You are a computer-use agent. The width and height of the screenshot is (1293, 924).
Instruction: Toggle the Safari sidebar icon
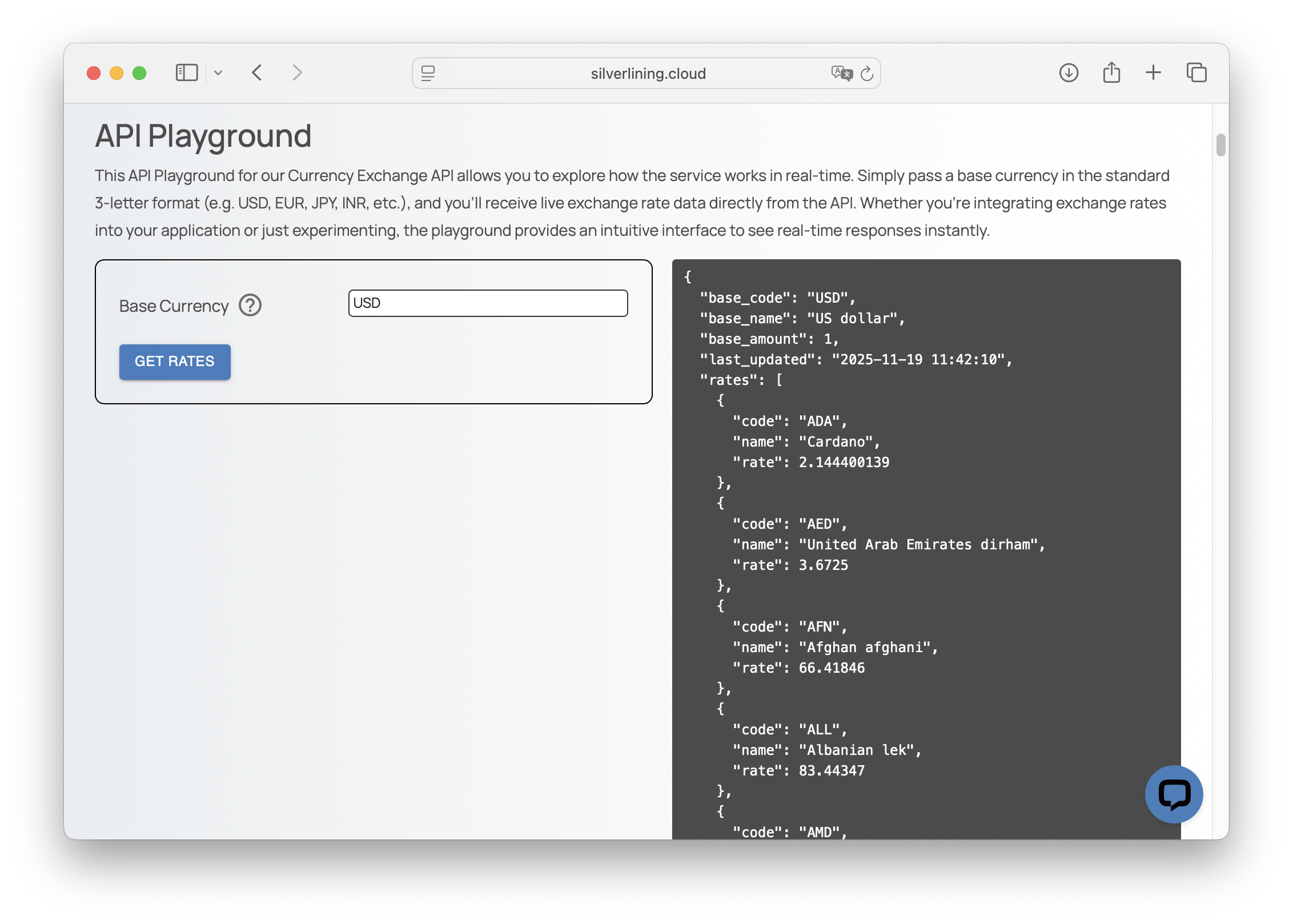(187, 73)
